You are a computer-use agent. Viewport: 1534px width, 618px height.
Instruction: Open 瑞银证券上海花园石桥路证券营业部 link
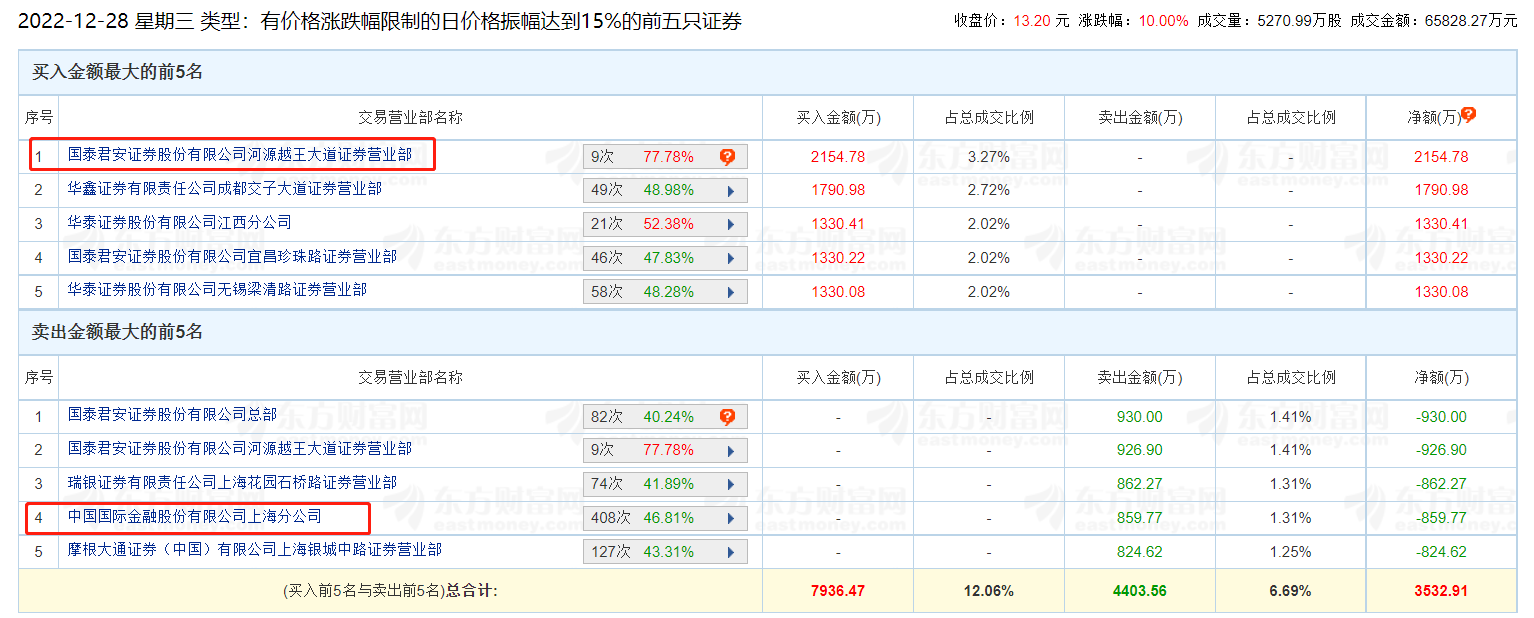pos(232,483)
